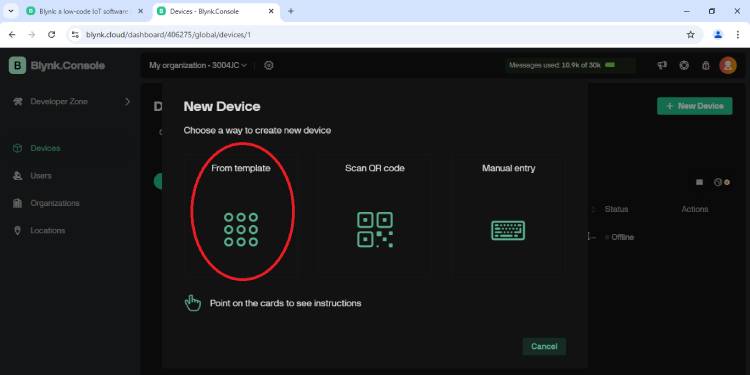Viewport: 750px width, 375px height.
Task: Switch to the Blynk low-code IoT tab
Action: click(x=85, y=11)
